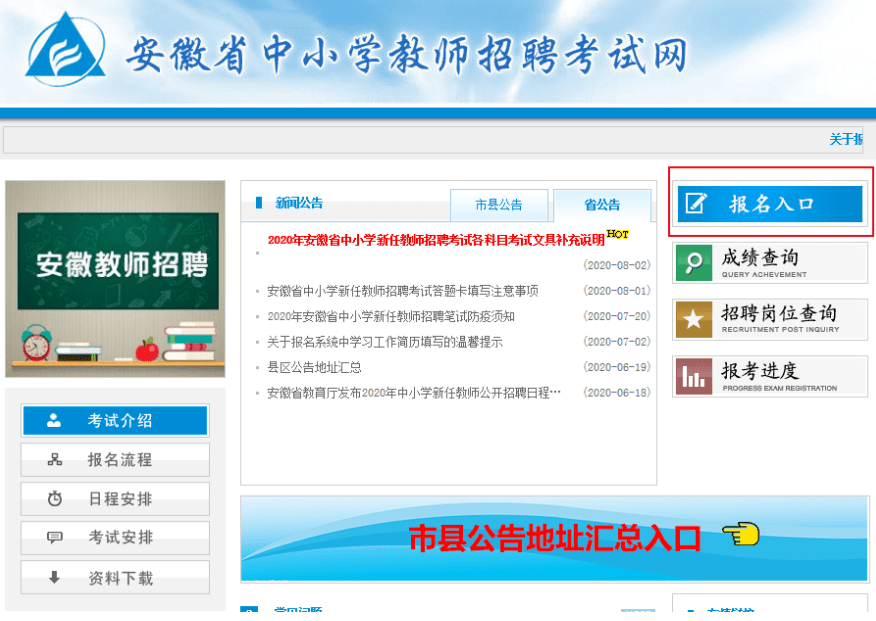Click the magnifier icon beside 成绩查询
Image resolution: width=876 pixels, height=621 pixels.
(x=694, y=262)
